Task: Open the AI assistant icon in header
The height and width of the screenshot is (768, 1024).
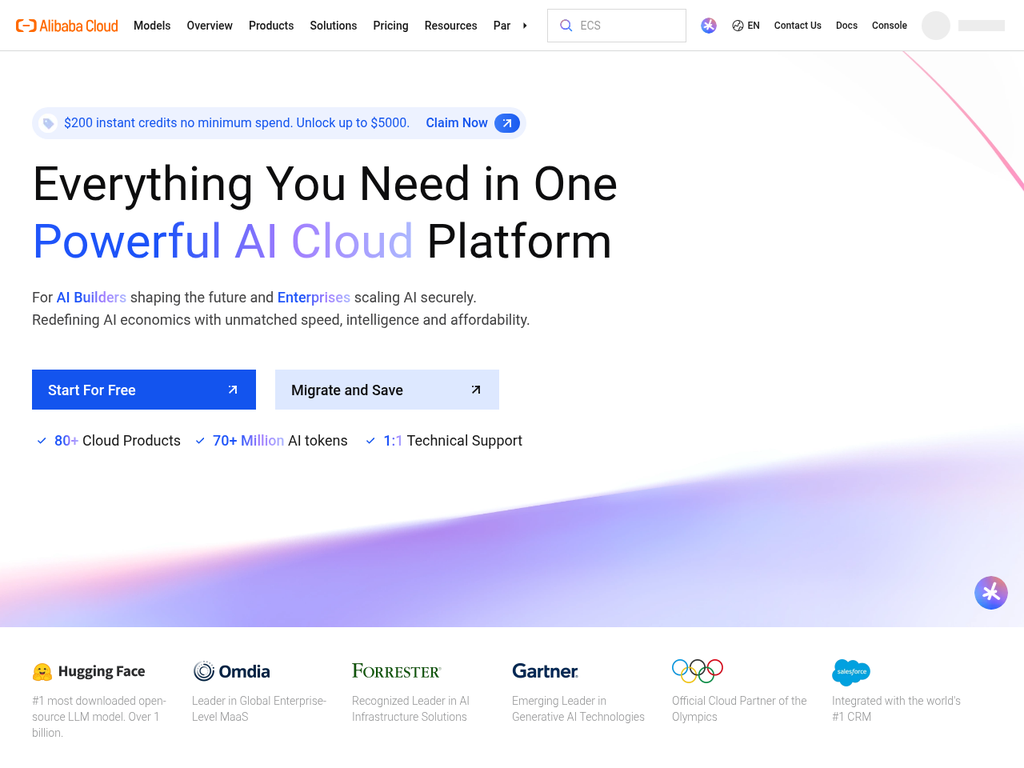Action: [x=709, y=25]
